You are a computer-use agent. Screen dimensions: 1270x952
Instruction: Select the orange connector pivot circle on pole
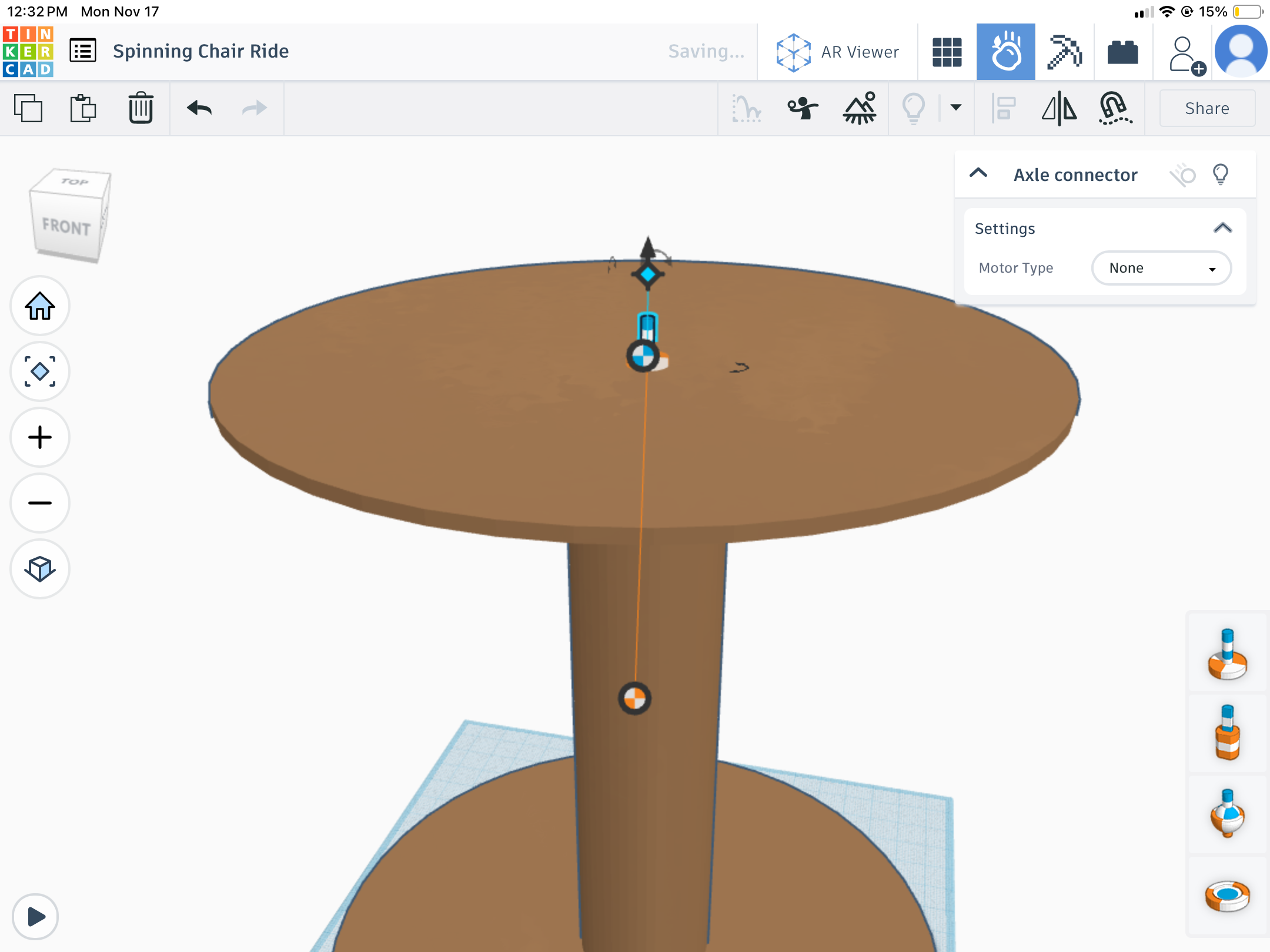pos(634,699)
